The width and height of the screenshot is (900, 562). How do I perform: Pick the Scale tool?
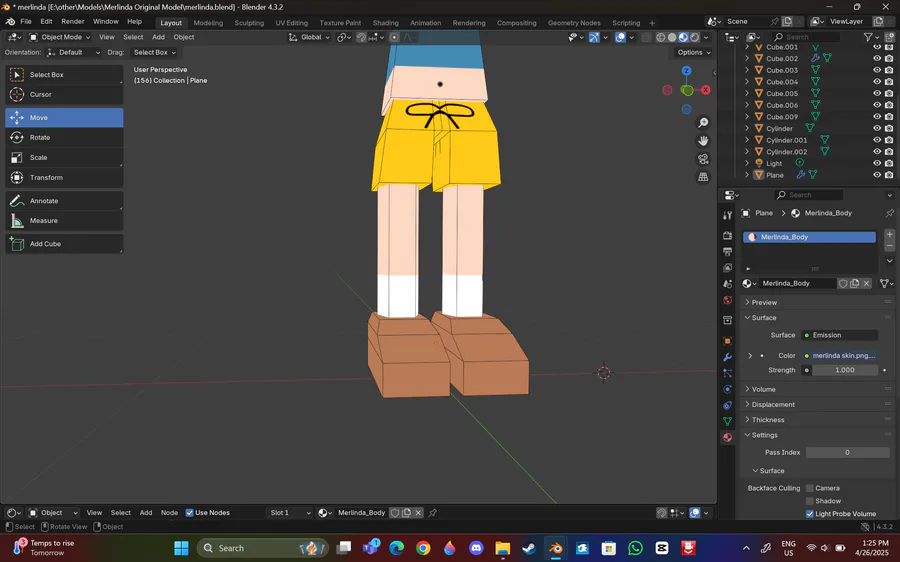point(64,157)
